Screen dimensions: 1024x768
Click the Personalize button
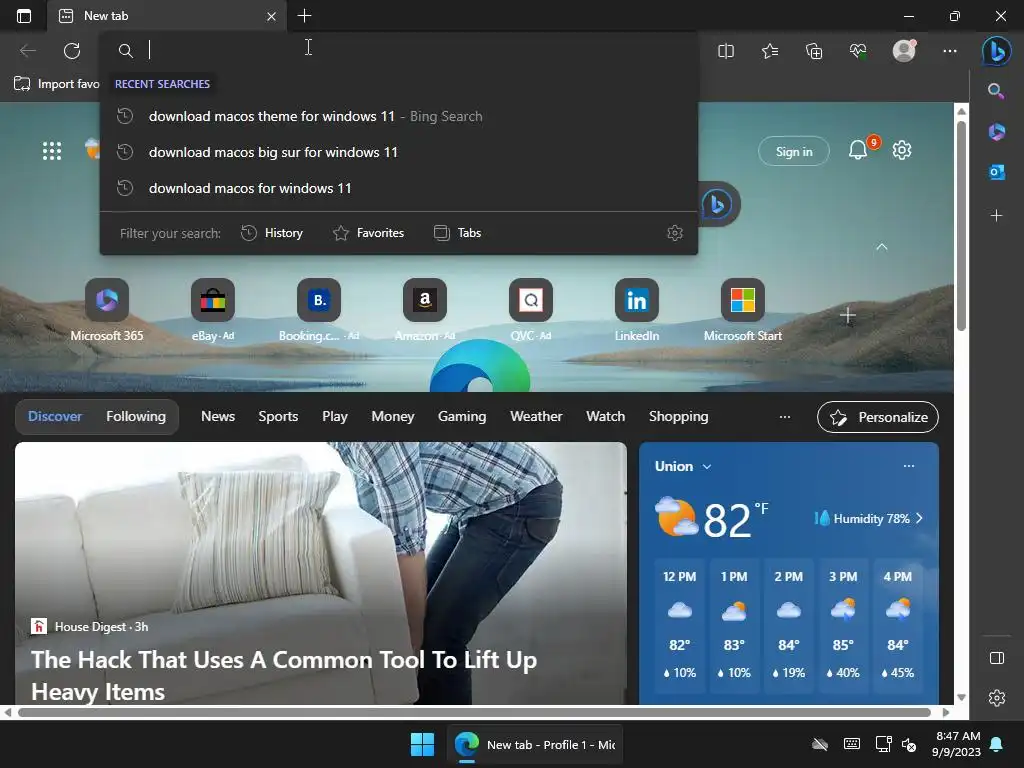(878, 417)
